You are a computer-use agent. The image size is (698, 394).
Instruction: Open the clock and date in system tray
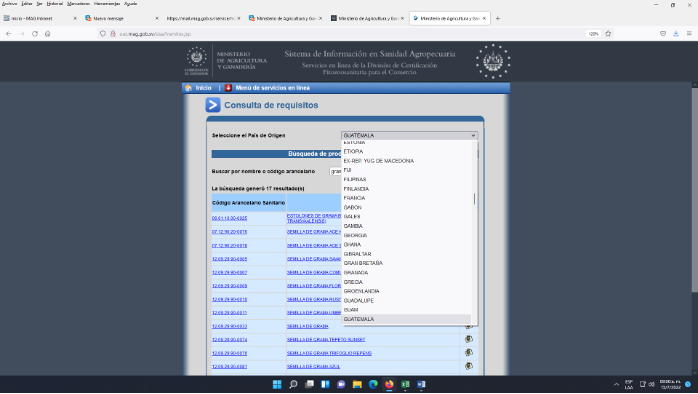pyautogui.click(x=670, y=384)
